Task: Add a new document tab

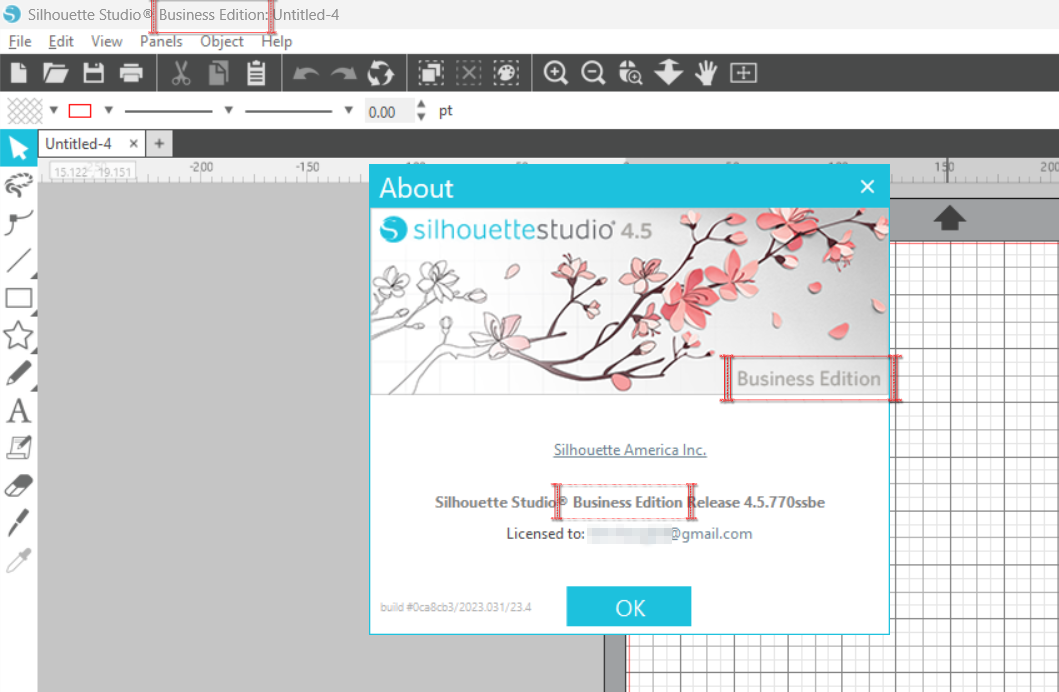Action: point(159,144)
